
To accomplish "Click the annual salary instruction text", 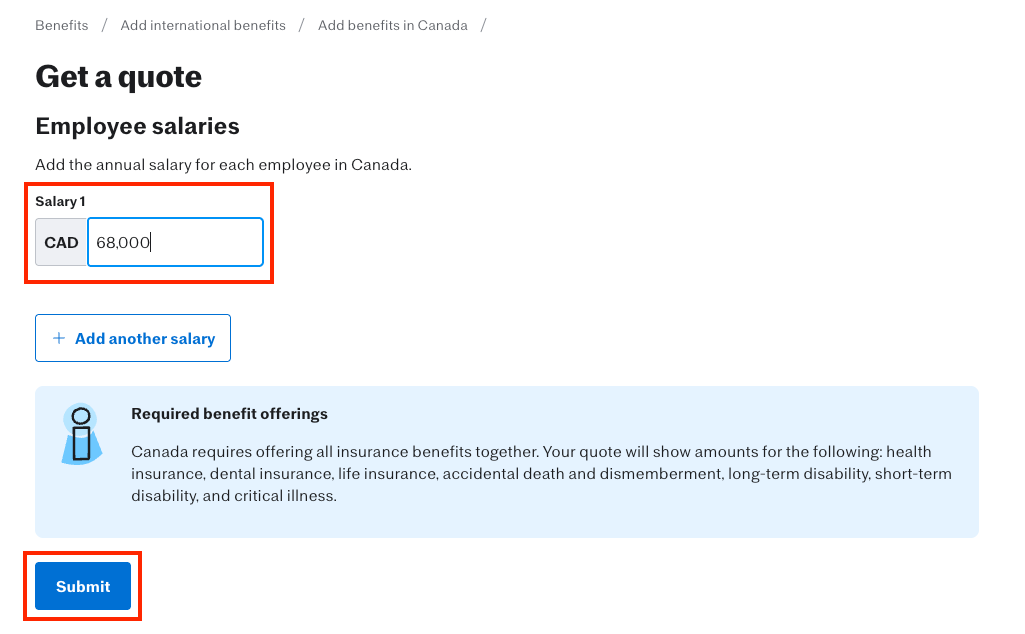I will (x=223, y=164).
